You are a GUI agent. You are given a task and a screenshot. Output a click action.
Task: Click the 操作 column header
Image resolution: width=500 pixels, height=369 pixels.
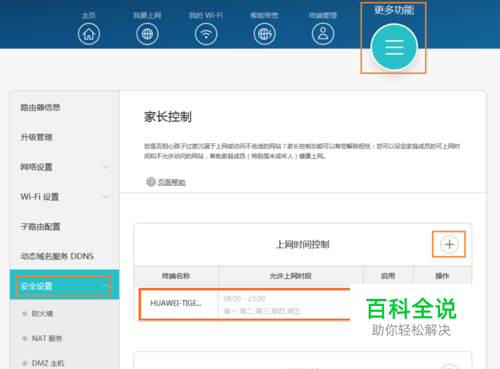click(x=442, y=276)
